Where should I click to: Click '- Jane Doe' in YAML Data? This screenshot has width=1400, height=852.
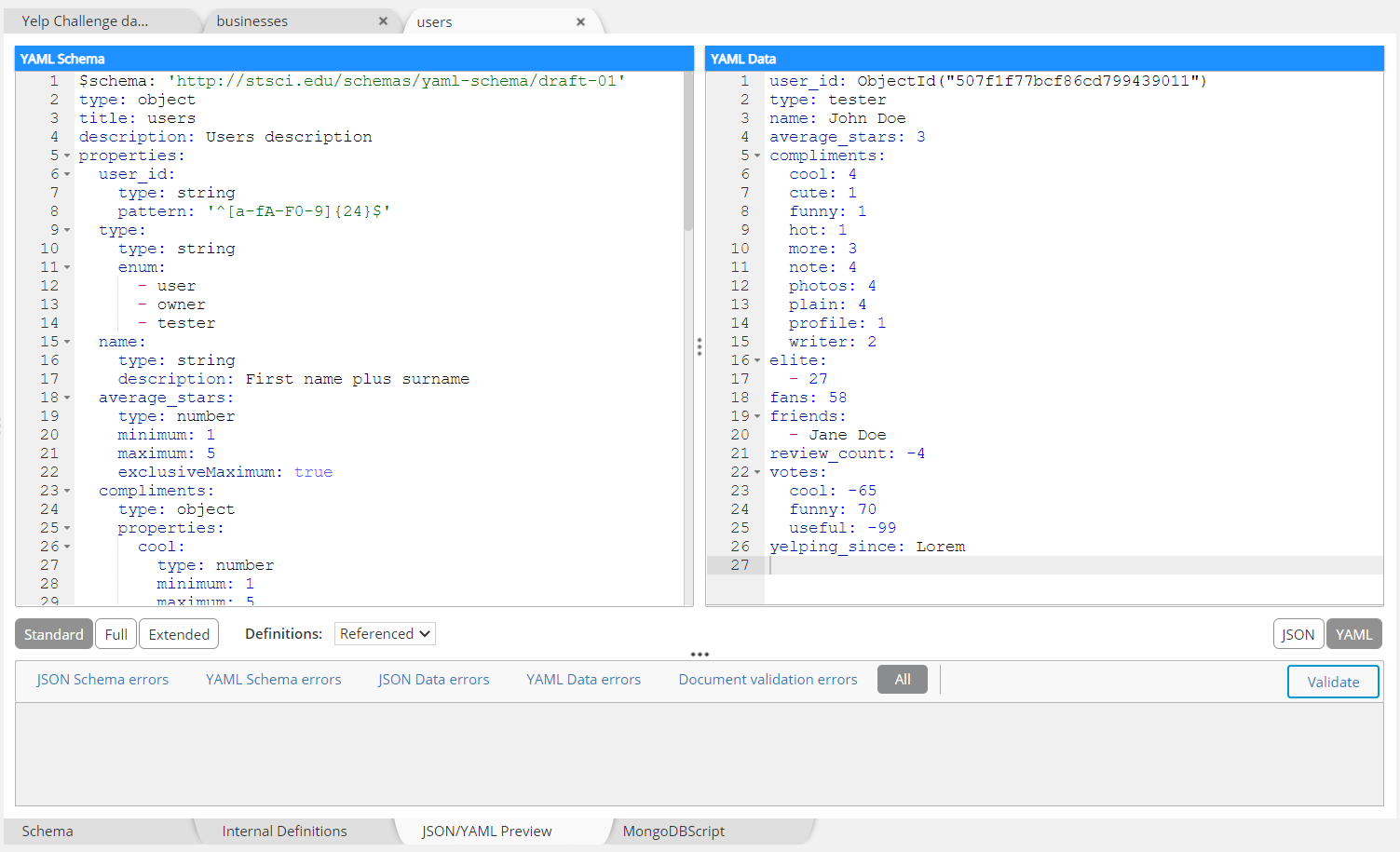(x=837, y=435)
